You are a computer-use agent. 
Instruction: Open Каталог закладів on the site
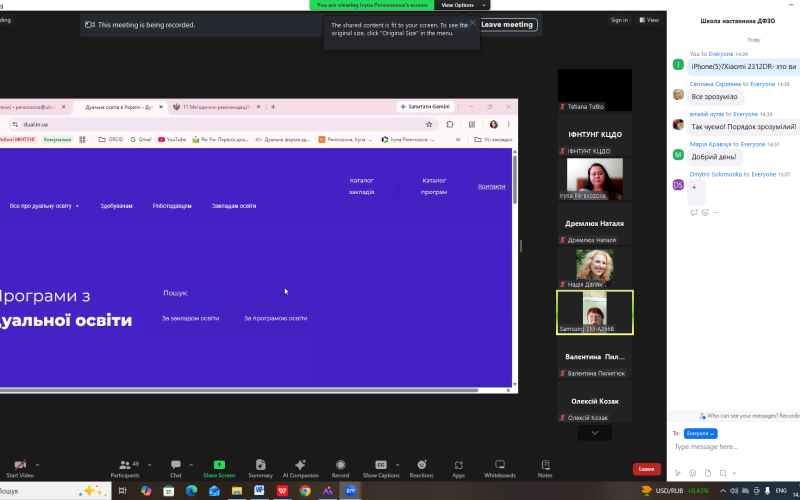(x=361, y=186)
